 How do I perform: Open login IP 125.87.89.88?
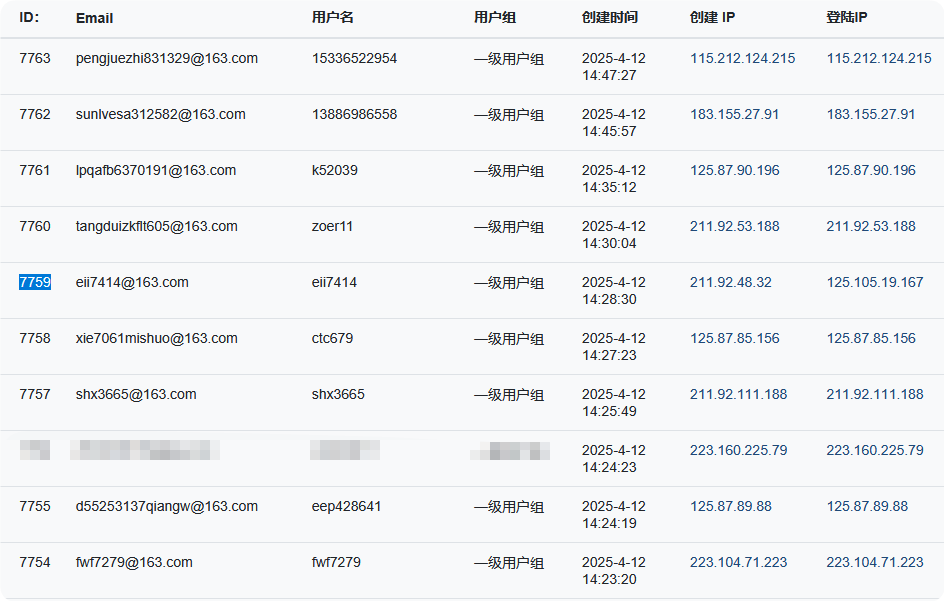(867, 506)
